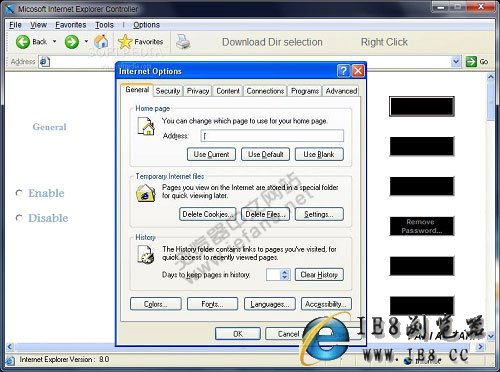Viewport: 500px width, 372px height.
Task: Click the home page Address input field
Action: (x=272, y=136)
